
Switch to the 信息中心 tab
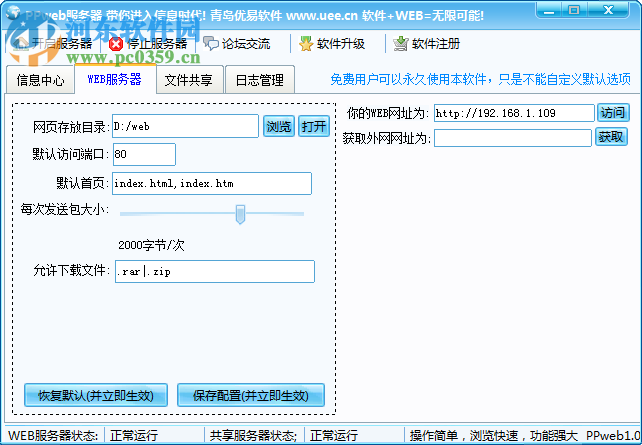(40, 80)
